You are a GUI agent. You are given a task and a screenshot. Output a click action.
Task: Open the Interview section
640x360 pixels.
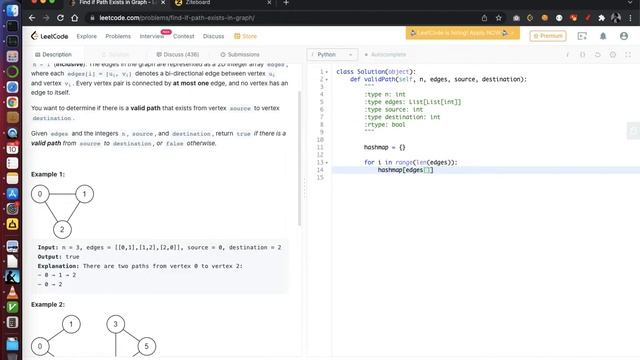151,36
